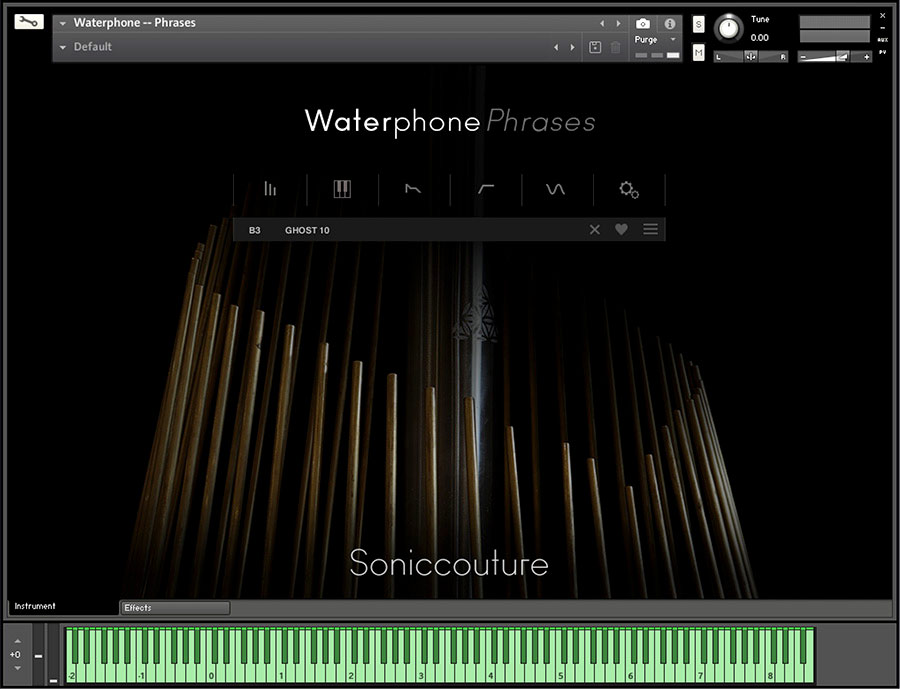Expand the Default snapshot dropdown
The height and width of the screenshot is (689, 900).
pyautogui.click(x=63, y=47)
